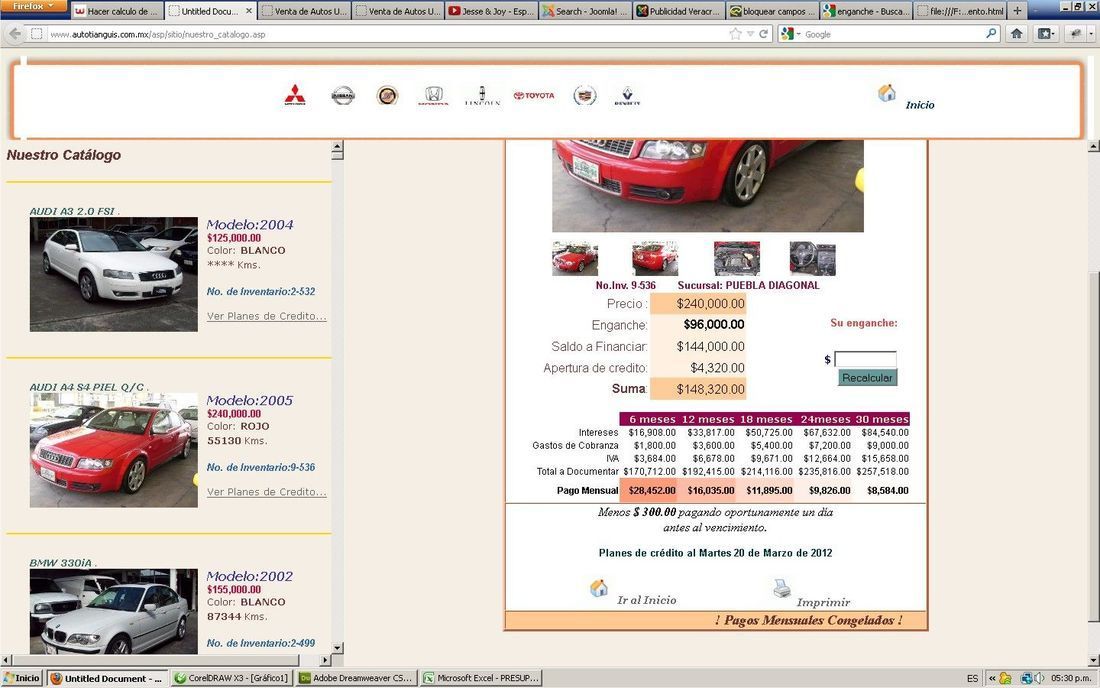Select the Nissan brand logo
Image resolution: width=1100 pixels, height=688 pixels.
(x=343, y=95)
